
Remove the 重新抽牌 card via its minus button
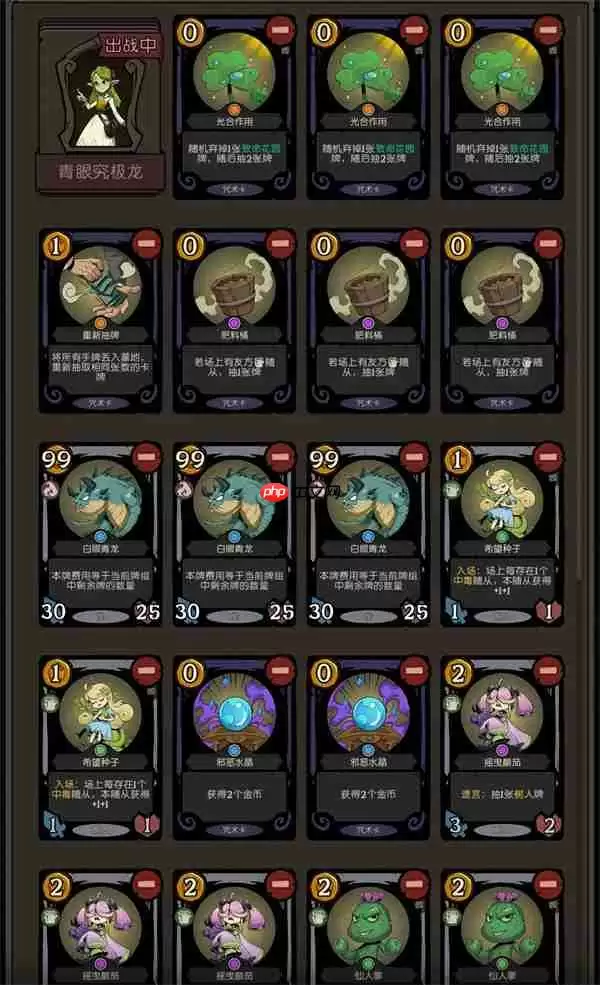[146, 243]
